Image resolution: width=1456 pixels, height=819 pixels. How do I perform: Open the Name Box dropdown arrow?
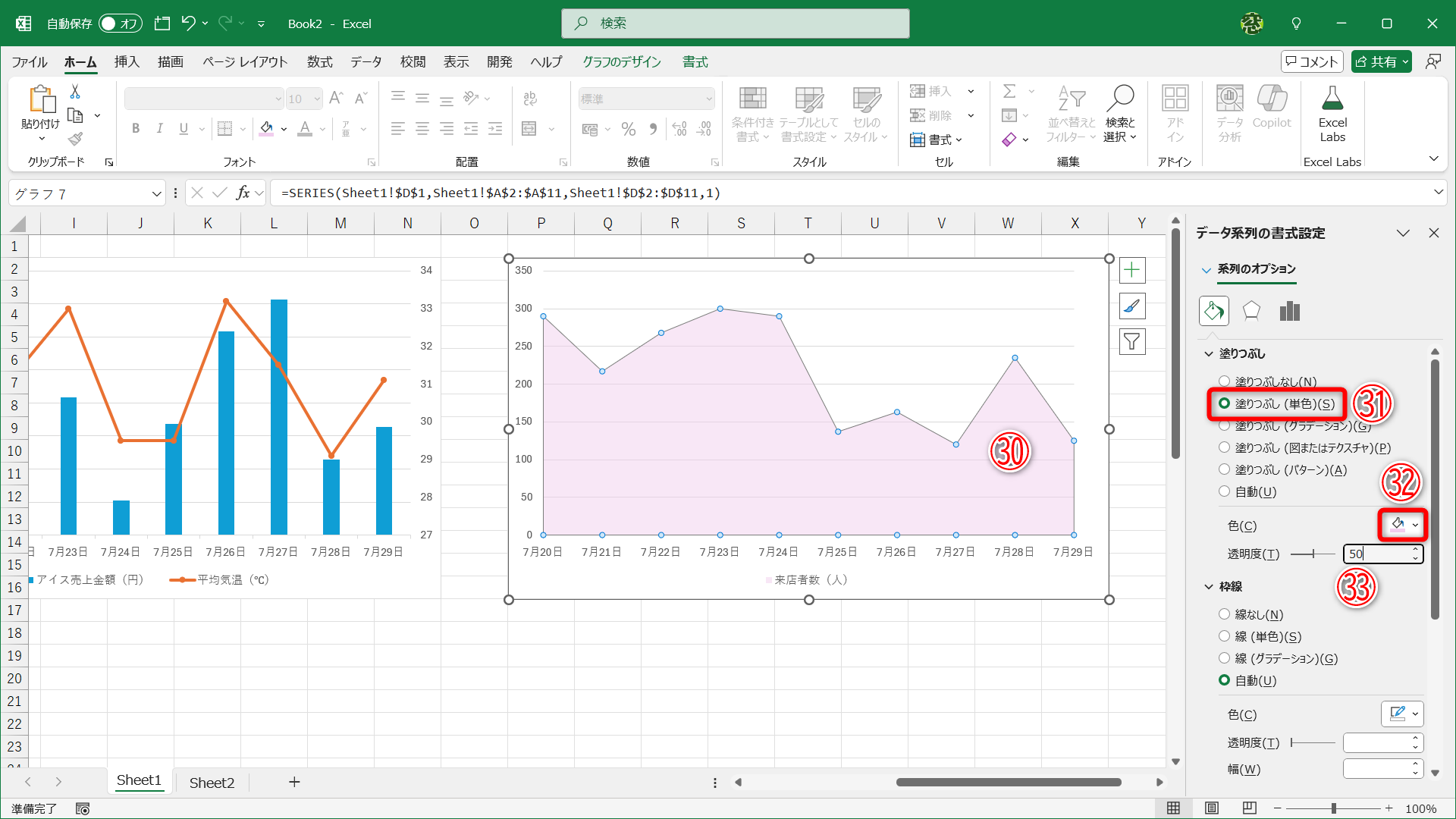point(156,194)
